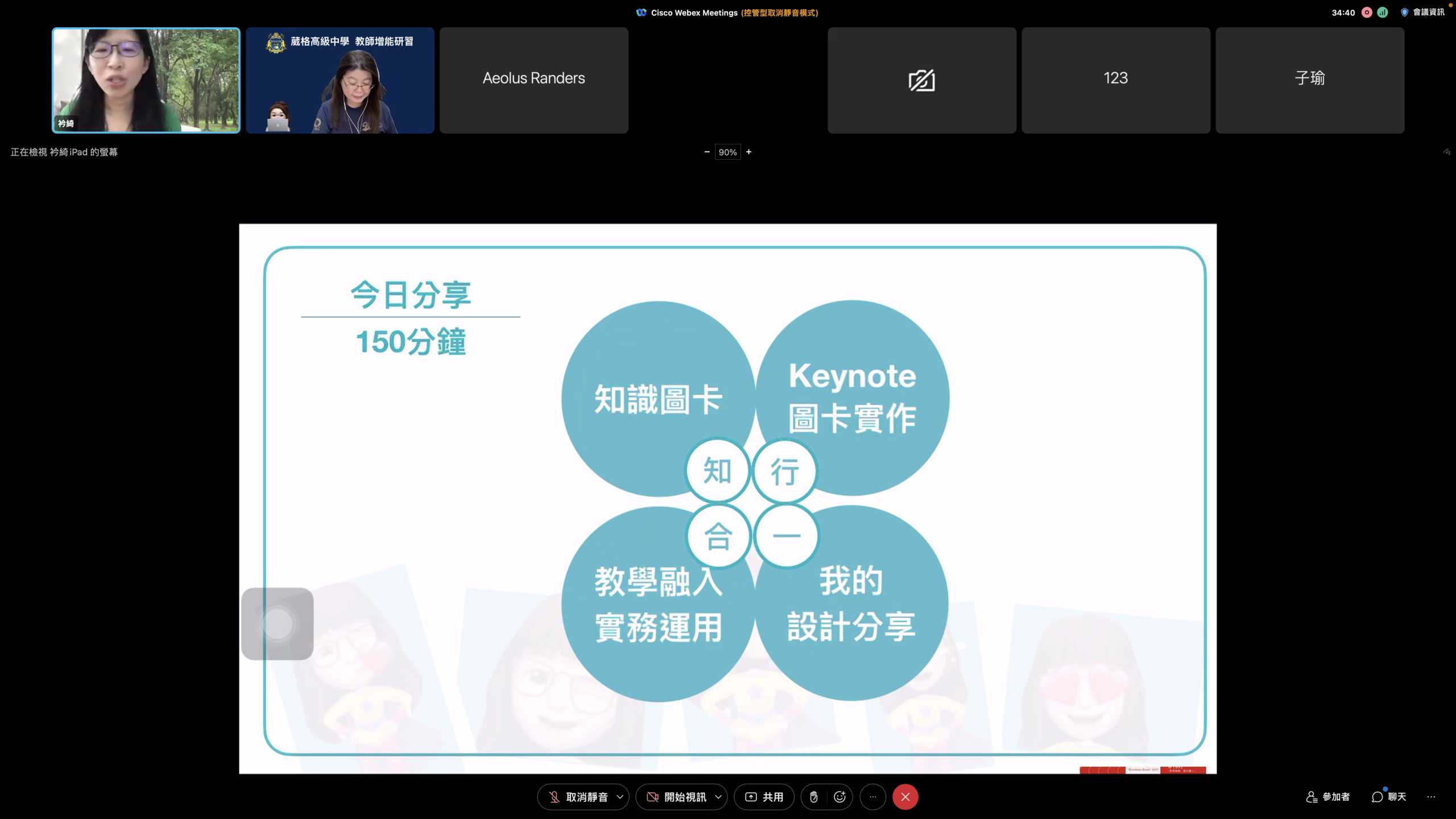Click the AssistiveTouch circle on the shared screen

point(278,624)
